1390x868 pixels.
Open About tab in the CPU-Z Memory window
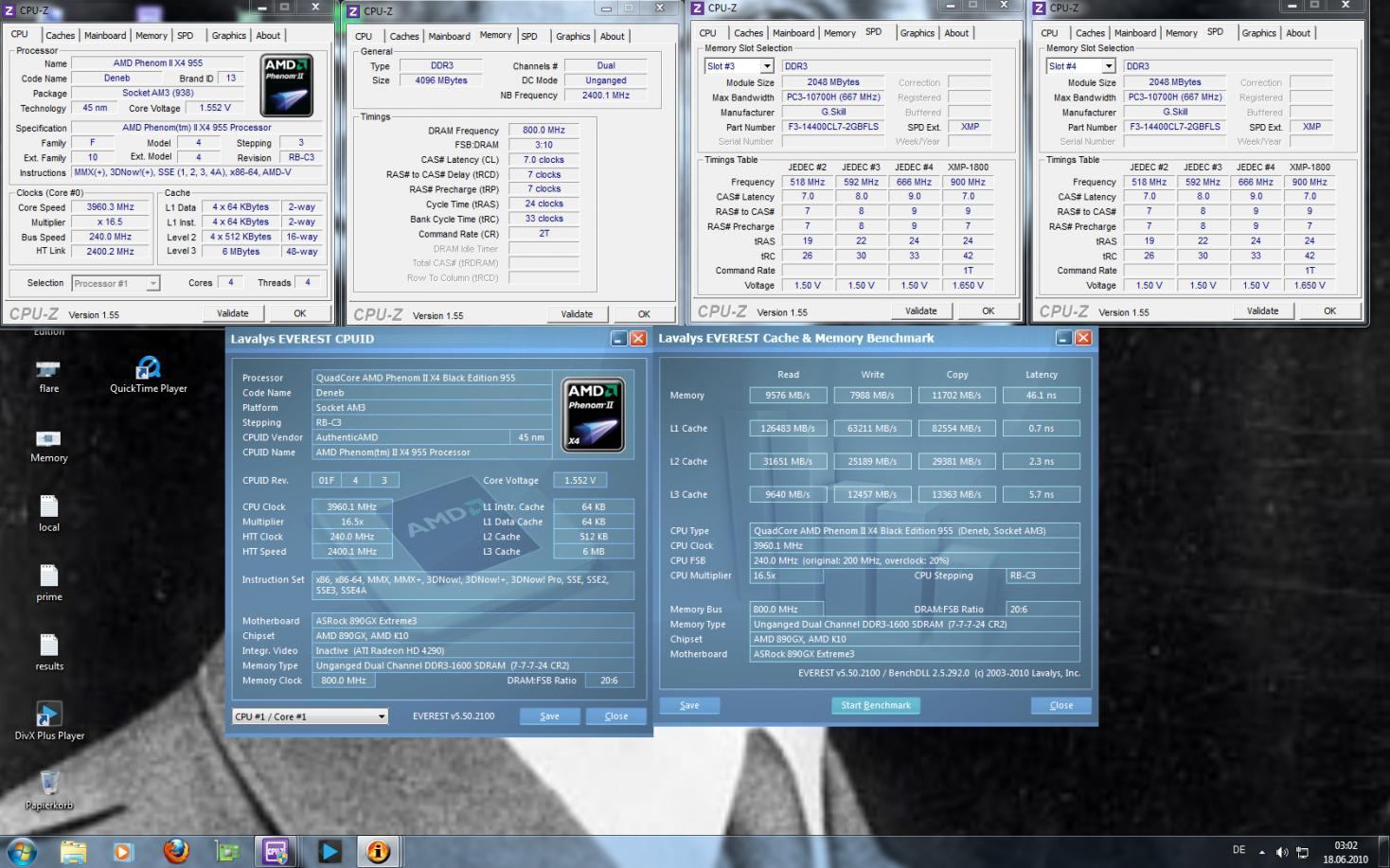tap(613, 36)
